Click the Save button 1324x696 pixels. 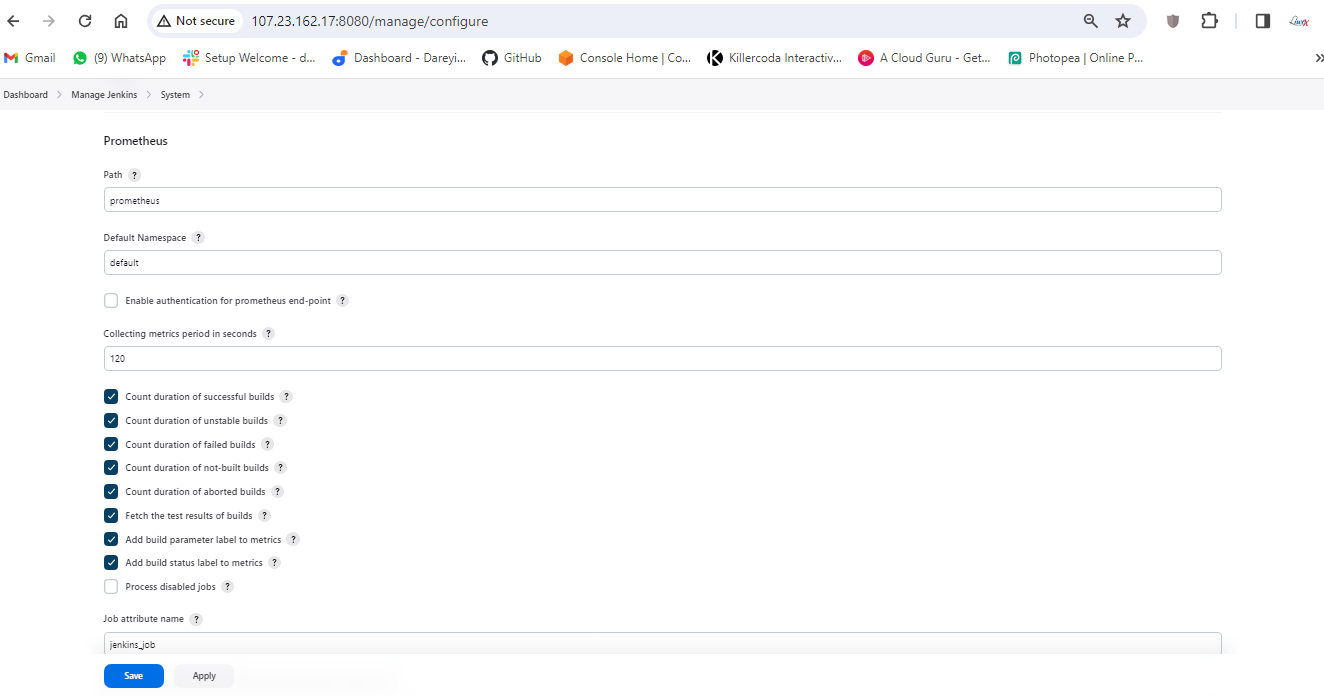pos(133,676)
